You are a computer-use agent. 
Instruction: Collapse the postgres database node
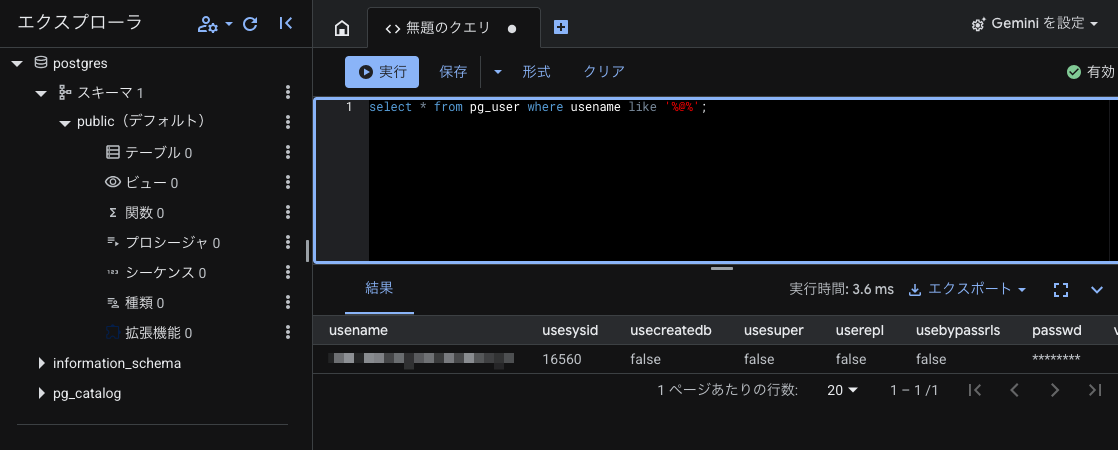pos(18,63)
